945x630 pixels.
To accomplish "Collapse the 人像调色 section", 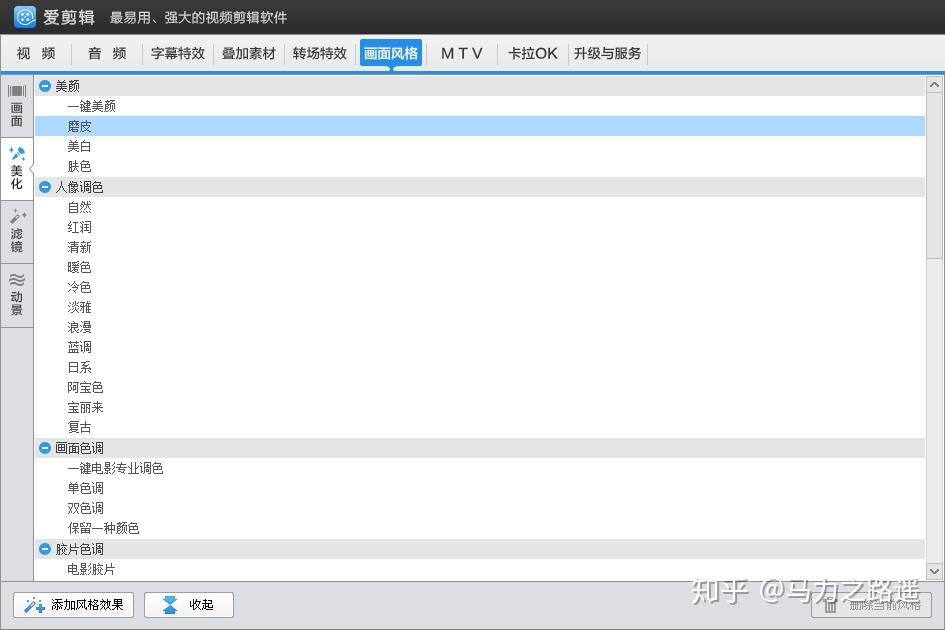I will [46, 187].
